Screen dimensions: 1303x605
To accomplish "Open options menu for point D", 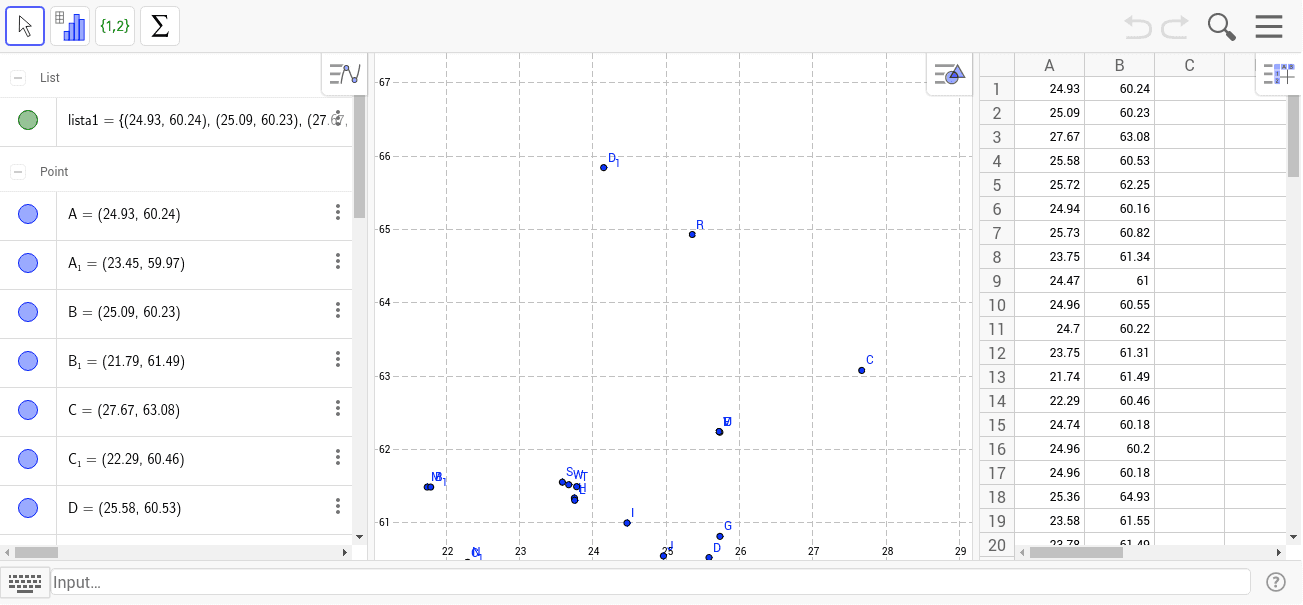I will (x=338, y=506).
